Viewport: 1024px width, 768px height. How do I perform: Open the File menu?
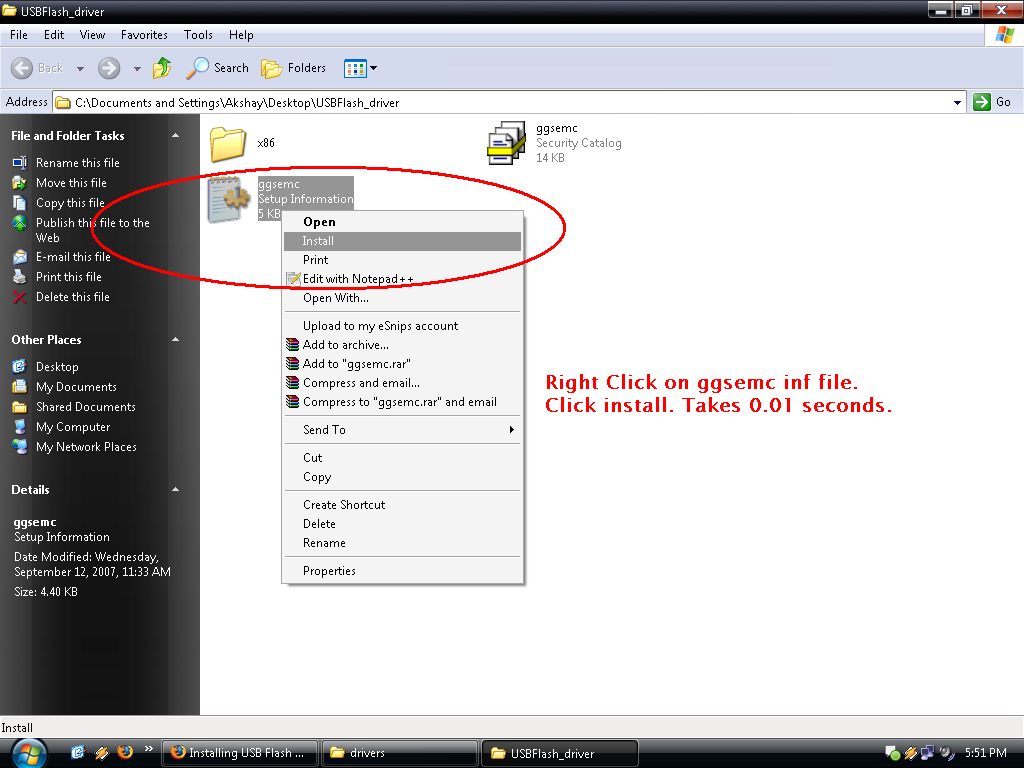click(18, 35)
